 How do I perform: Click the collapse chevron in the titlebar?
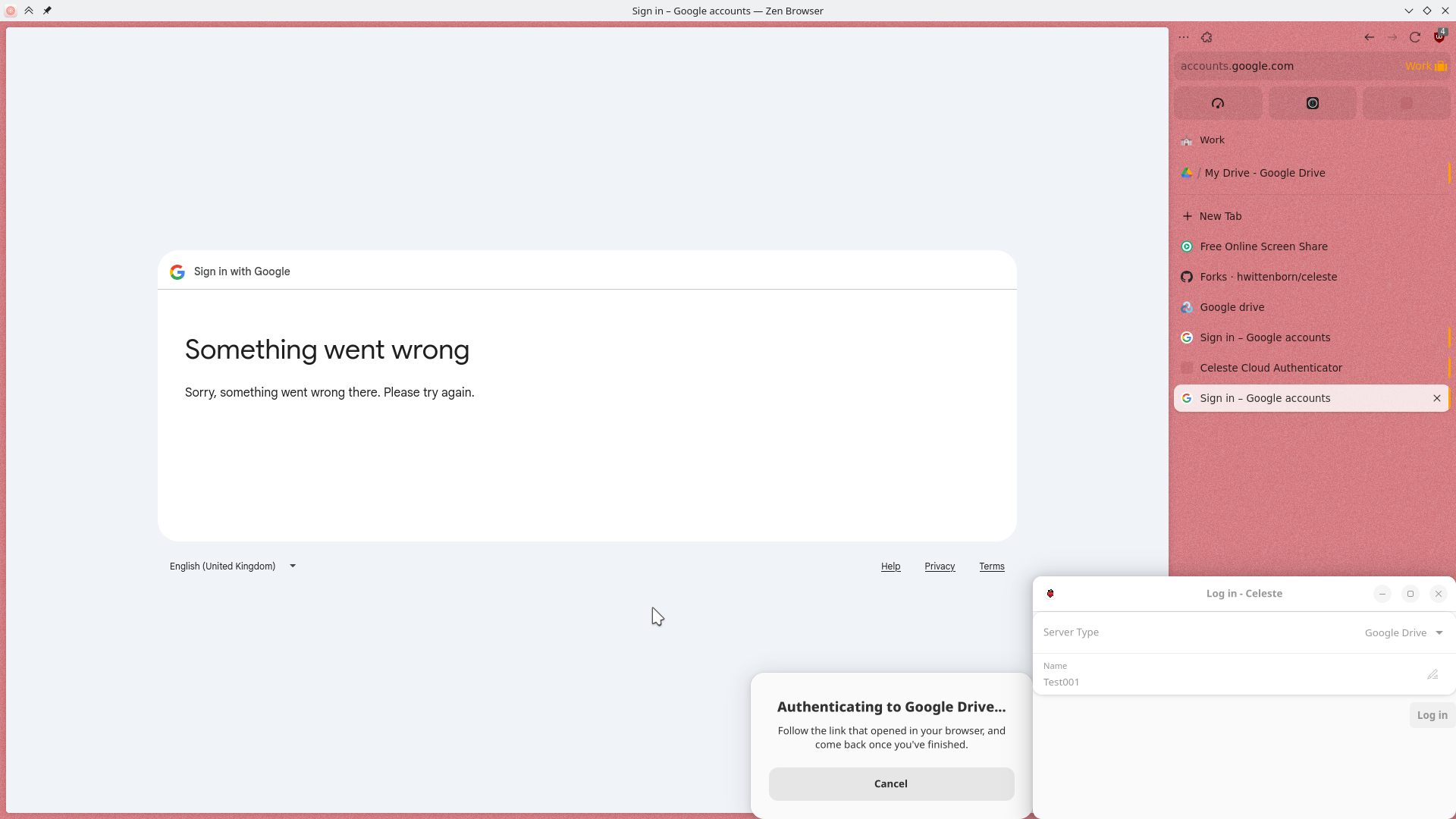pyautogui.click(x=29, y=11)
